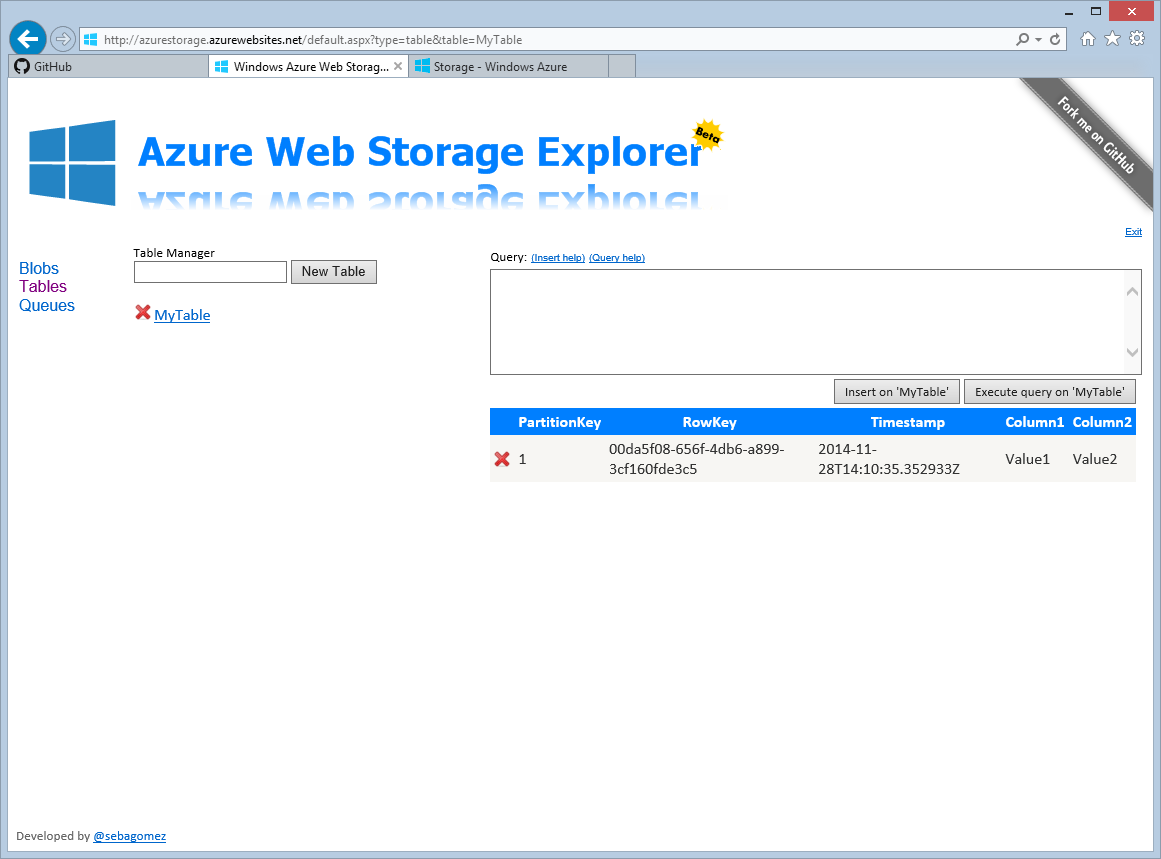Delete MyTable with the red X icon
Screen dimensions: 1161x859
click(x=143, y=312)
